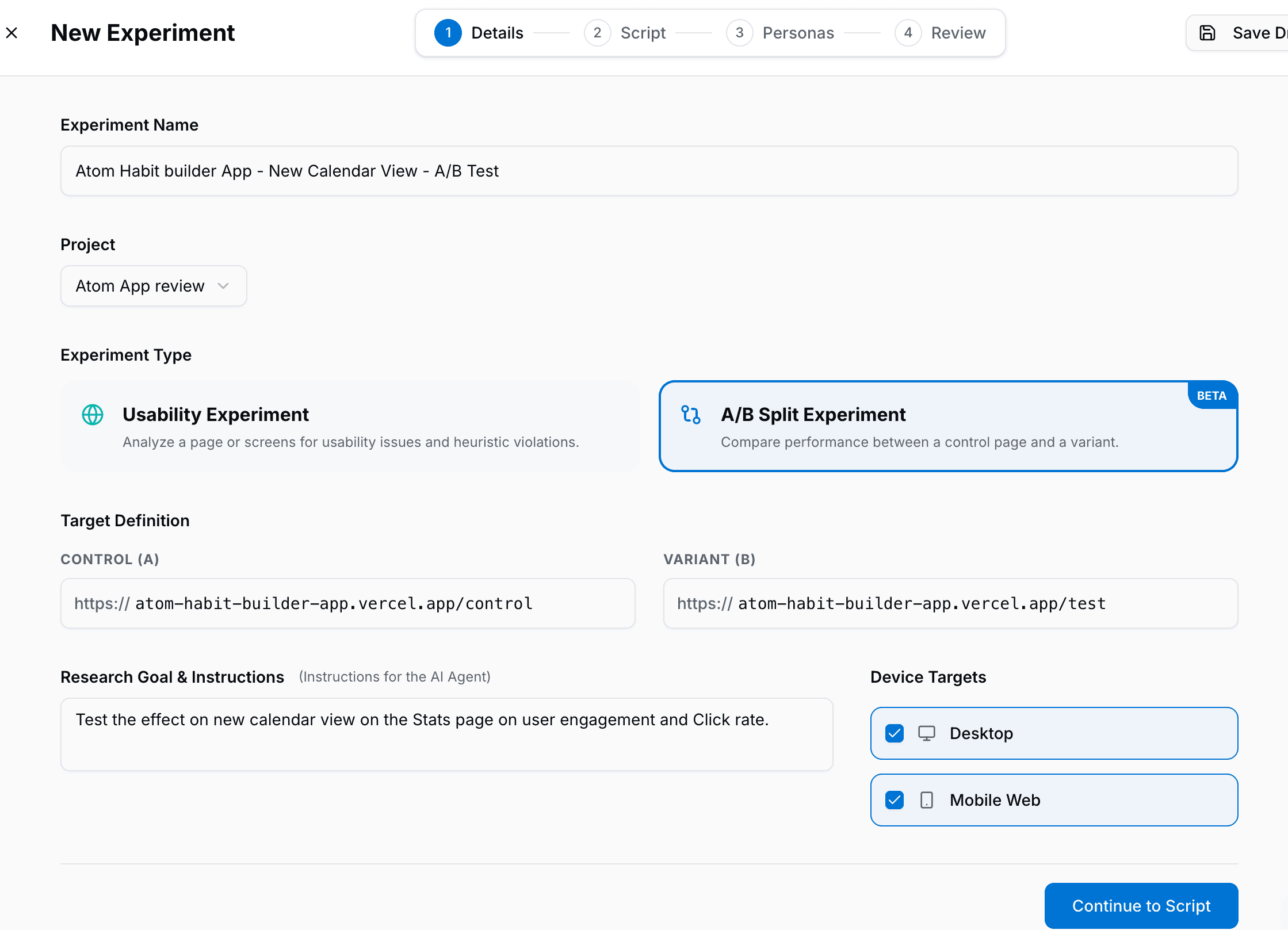
Task: Click the Experiment Name input field
Action: coord(649,171)
